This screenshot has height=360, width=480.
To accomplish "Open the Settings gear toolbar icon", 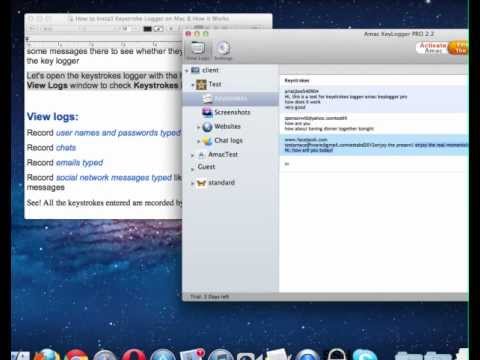I will pos(223,50).
